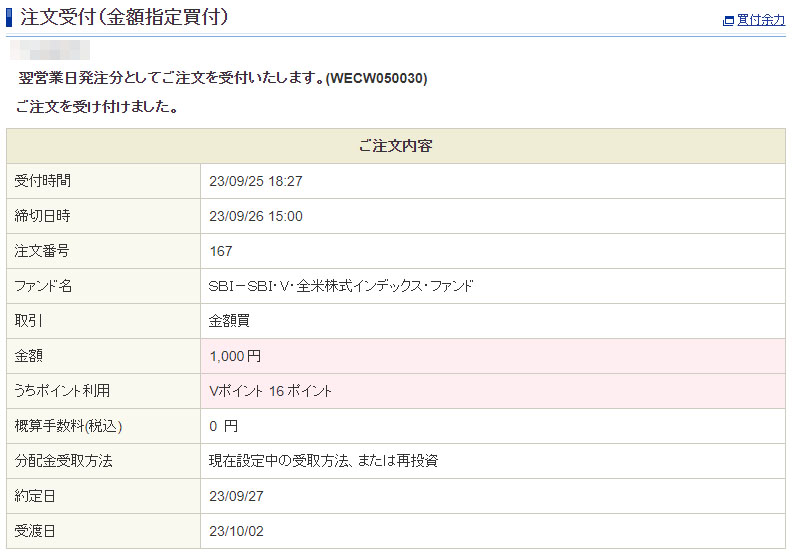
Task: Click the order number 167
Action: 221,251
